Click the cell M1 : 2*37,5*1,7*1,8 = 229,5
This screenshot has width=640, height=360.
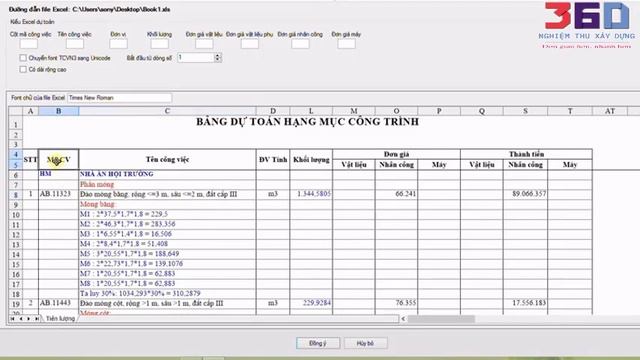(167, 214)
